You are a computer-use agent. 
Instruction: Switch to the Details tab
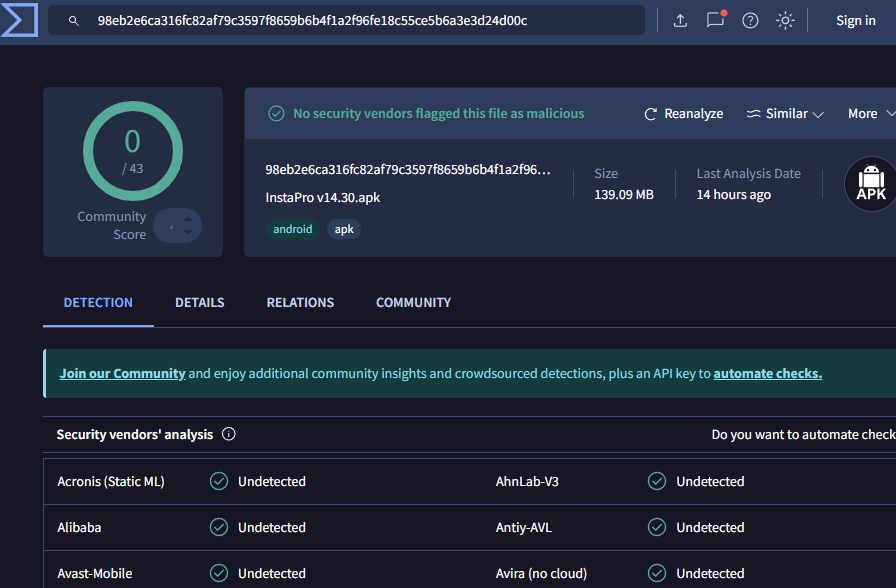click(200, 303)
